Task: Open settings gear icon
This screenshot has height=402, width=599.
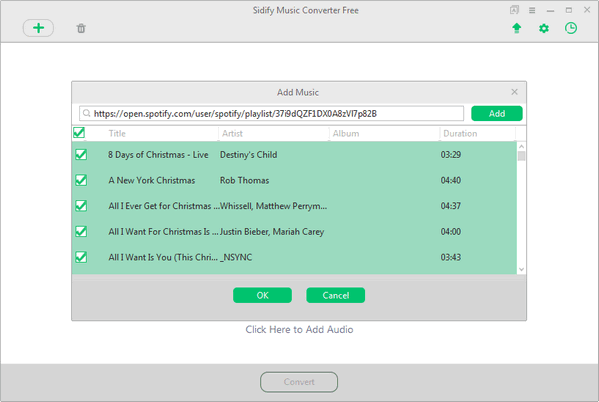Action: [x=544, y=28]
